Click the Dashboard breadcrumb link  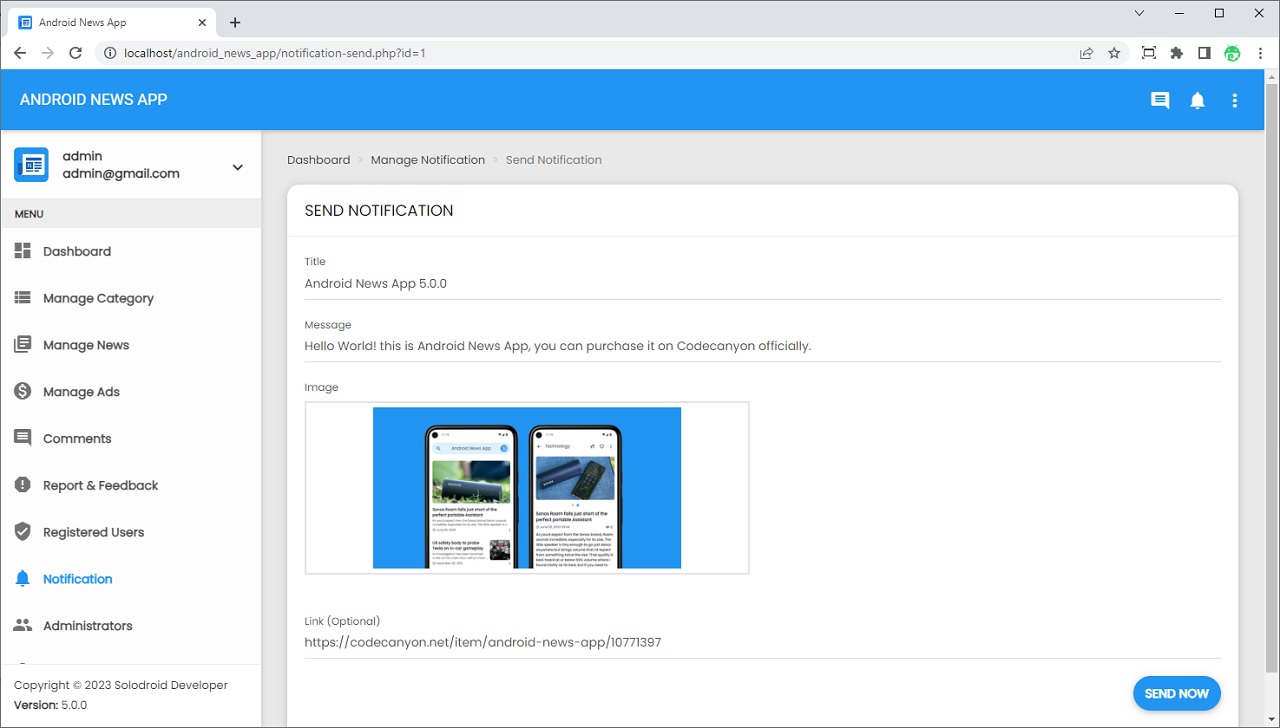[x=318, y=160]
